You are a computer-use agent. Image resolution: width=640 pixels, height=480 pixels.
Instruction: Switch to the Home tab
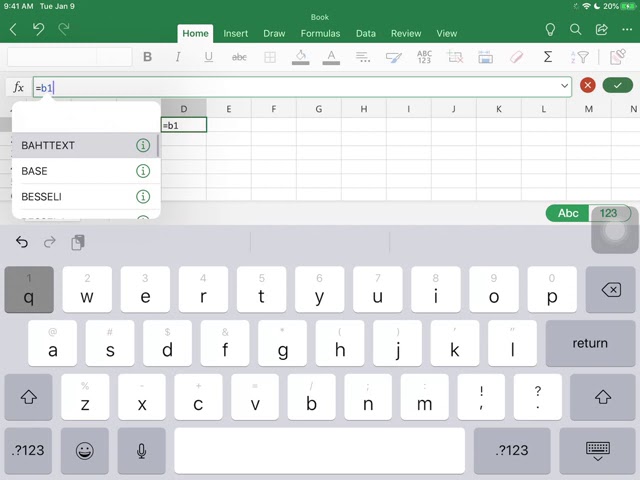195,33
